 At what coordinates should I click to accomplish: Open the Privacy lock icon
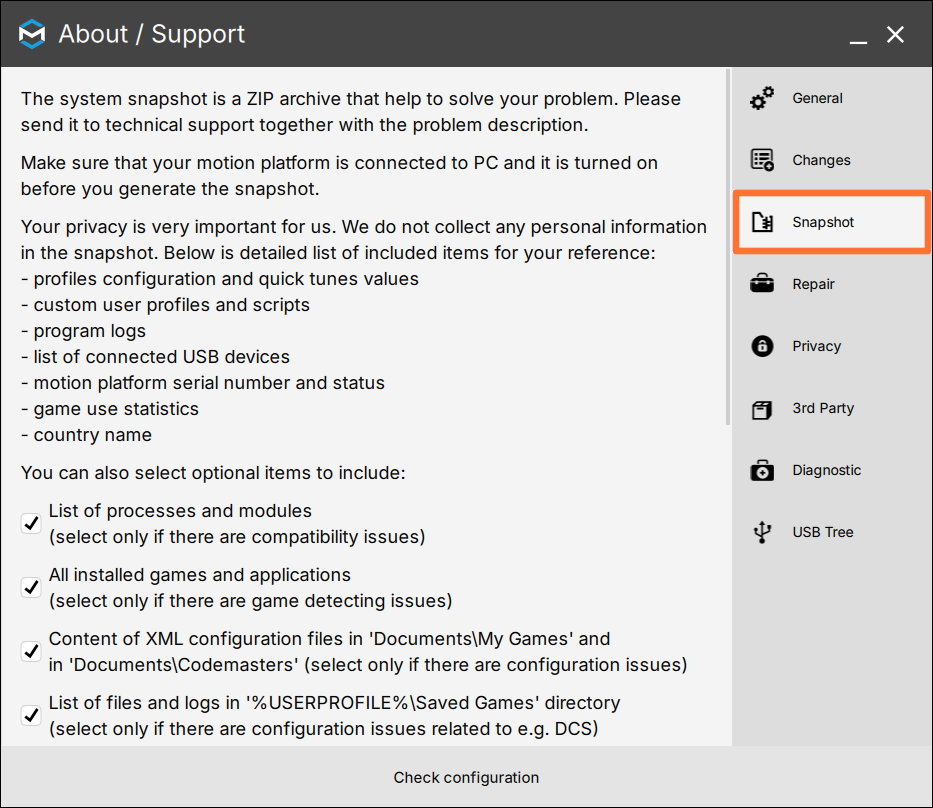point(762,346)
